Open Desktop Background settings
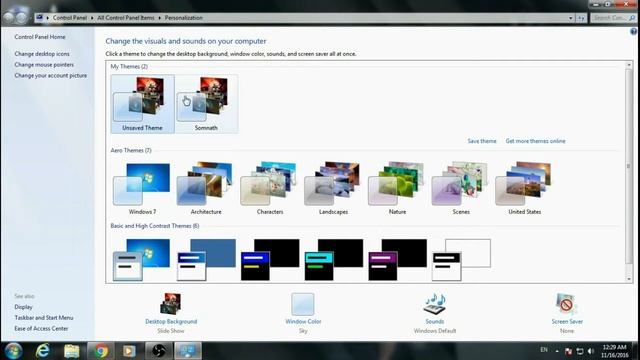 click(x=171, y=304)
